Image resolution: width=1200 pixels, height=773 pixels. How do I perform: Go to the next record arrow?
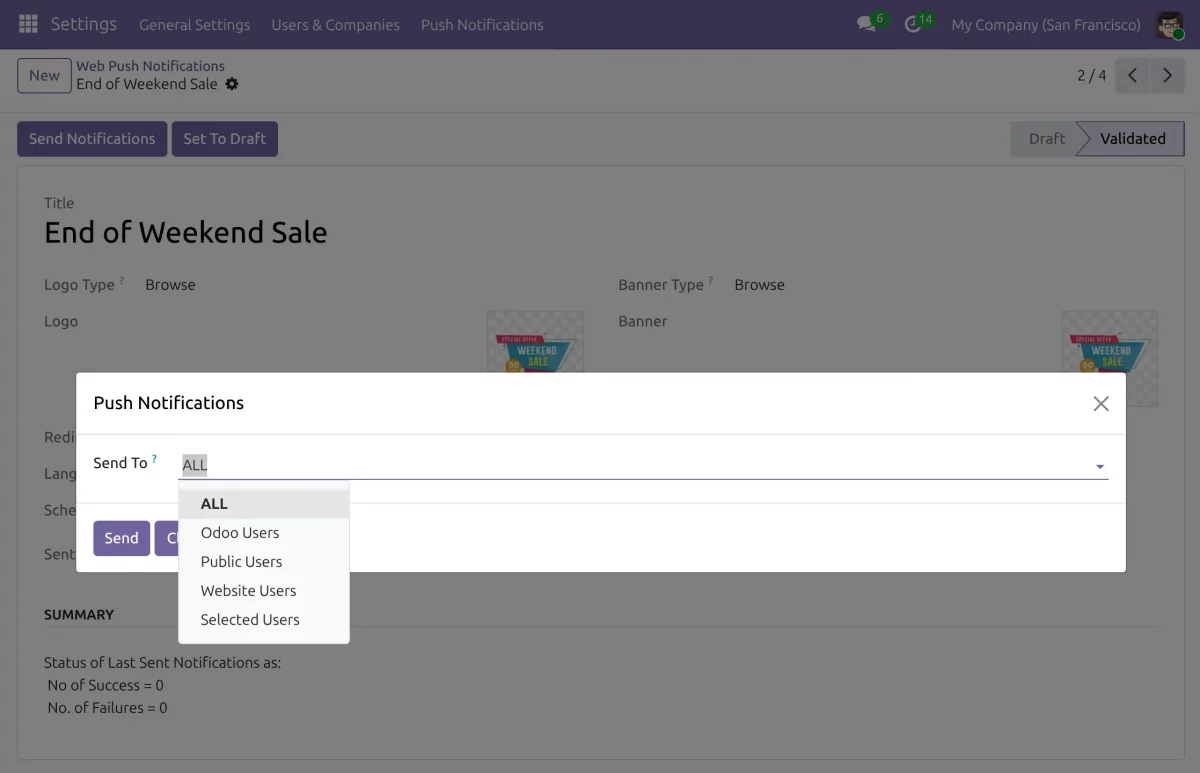(1167, 76)
